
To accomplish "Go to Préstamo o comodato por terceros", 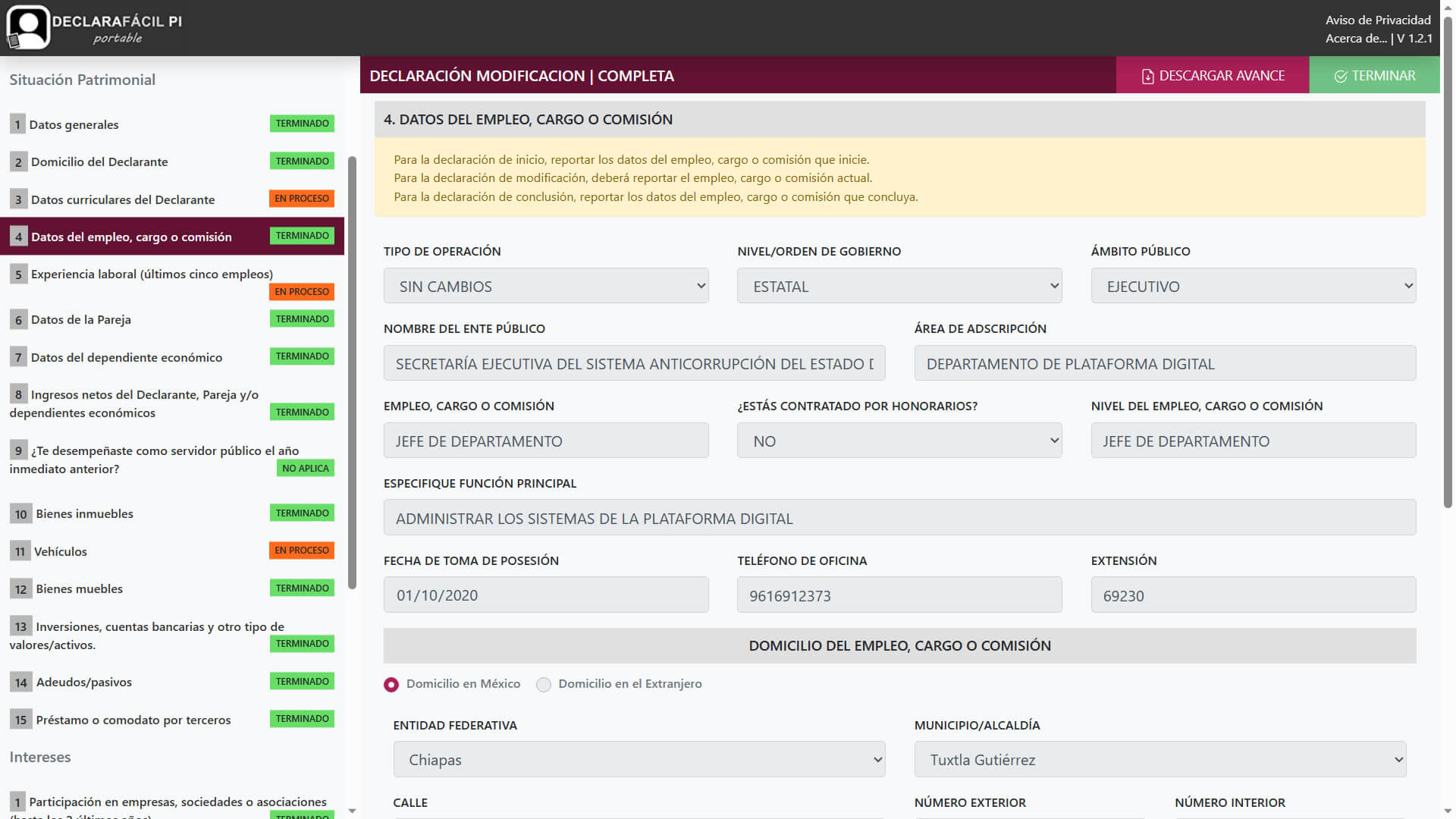I will pyautogui.click(x=172, y=720).
